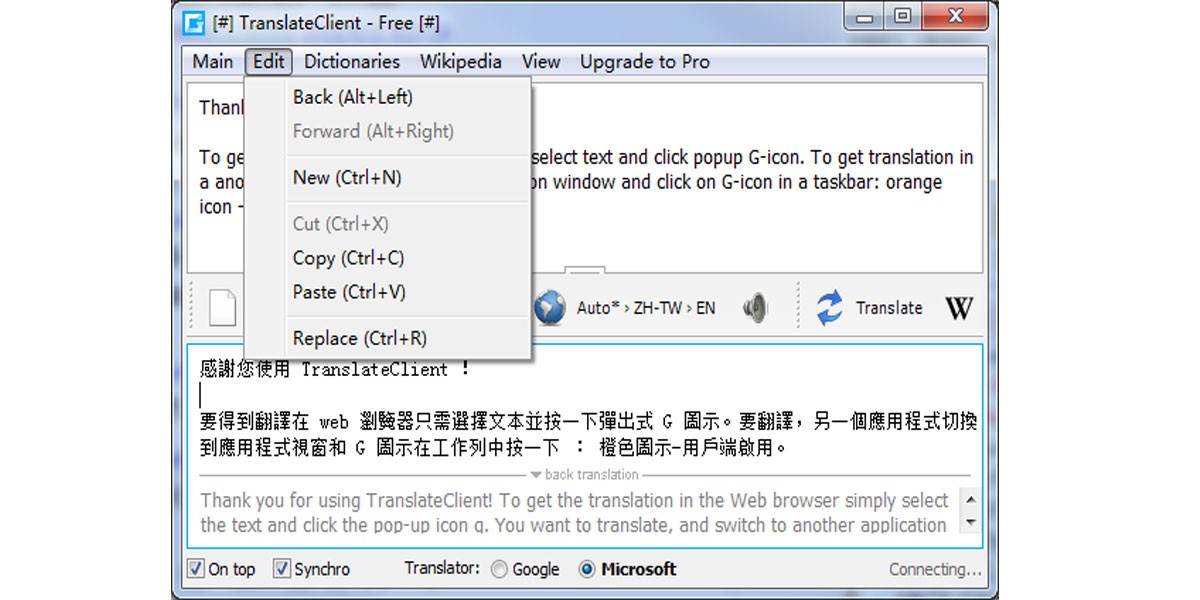The height and width of the screenshot is (600, 1200).
Task: Minimize the TranslateClient window
Action: point(865,16)
